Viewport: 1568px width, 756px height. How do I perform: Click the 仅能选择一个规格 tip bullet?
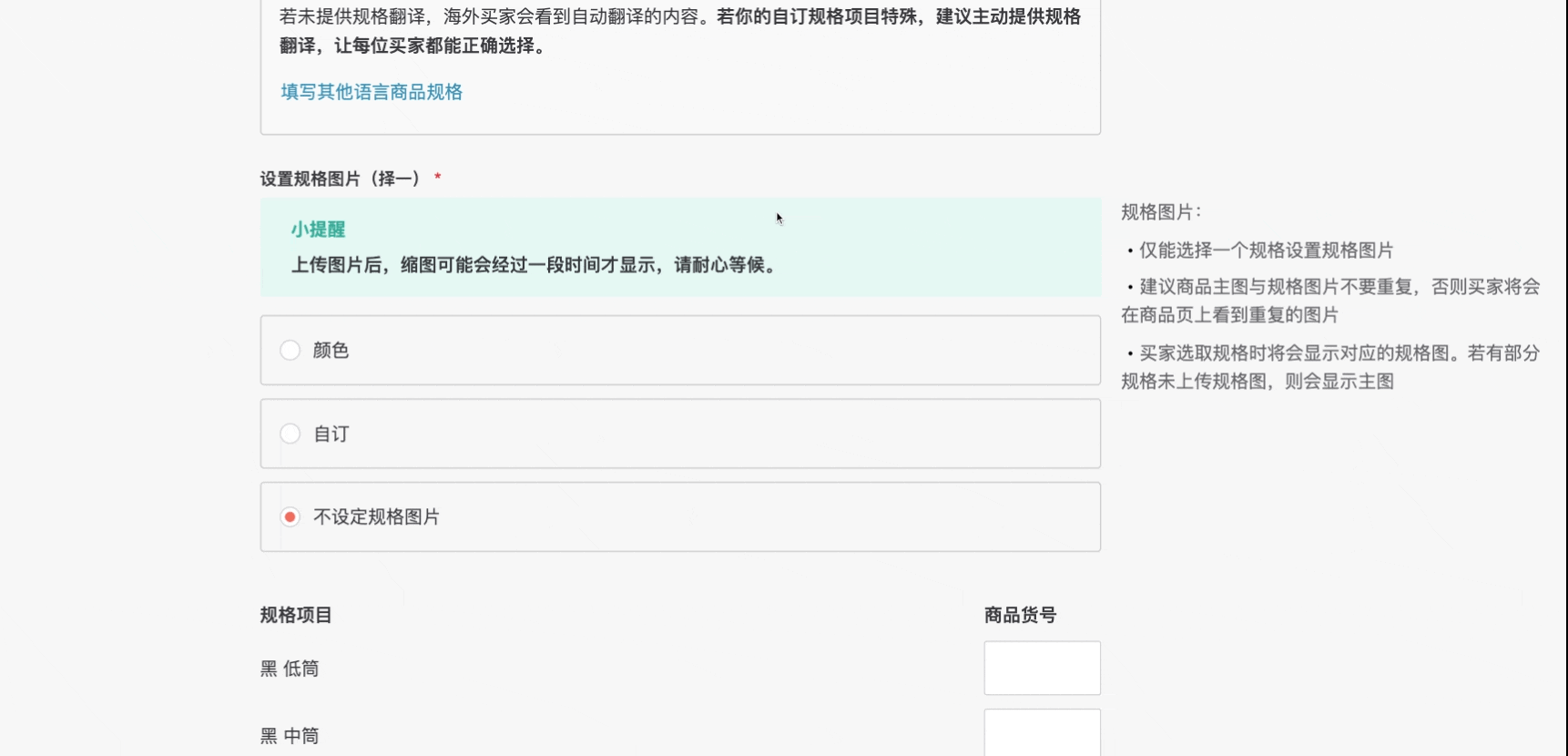[1266, 250]
